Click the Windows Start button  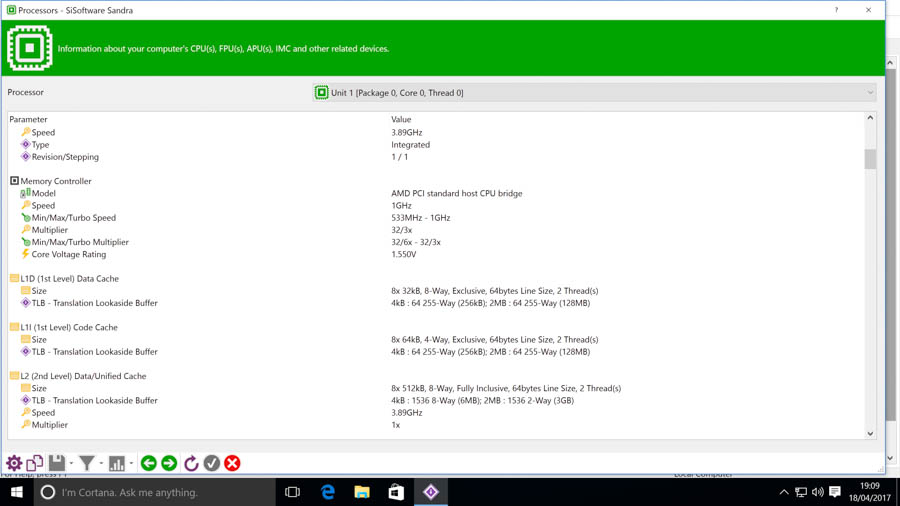pyautogui.click(x=17, y=492)
